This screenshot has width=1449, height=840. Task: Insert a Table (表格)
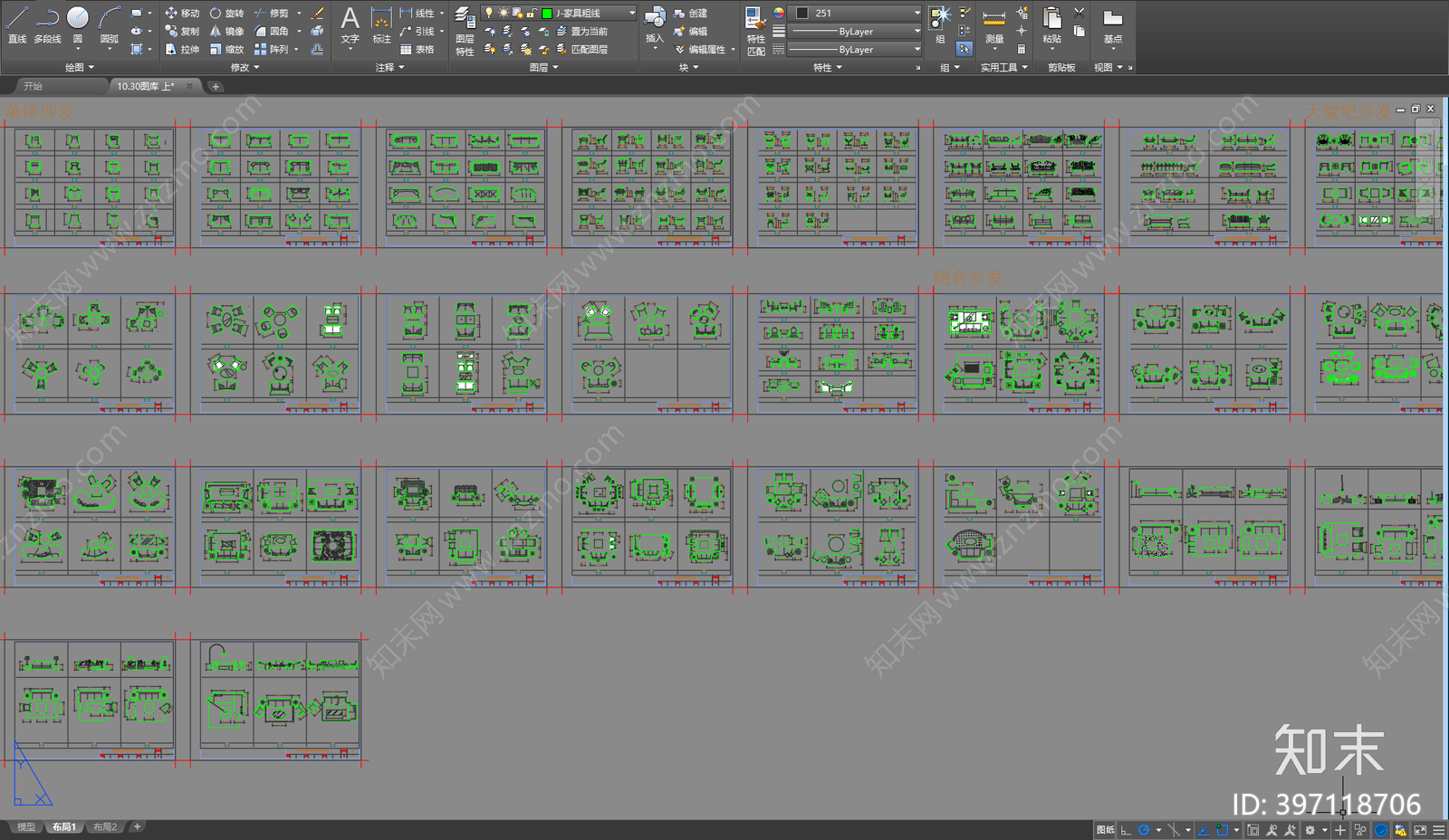coord(417,50)
